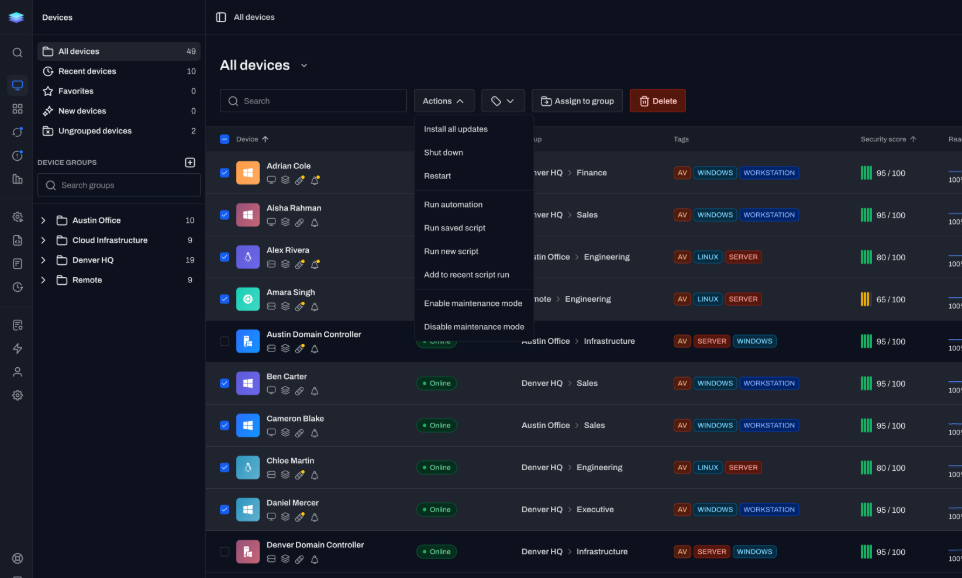This screenshot has width=962, height=578.
Task: Open Favorites in the sidebar
Action: [118, 91]
